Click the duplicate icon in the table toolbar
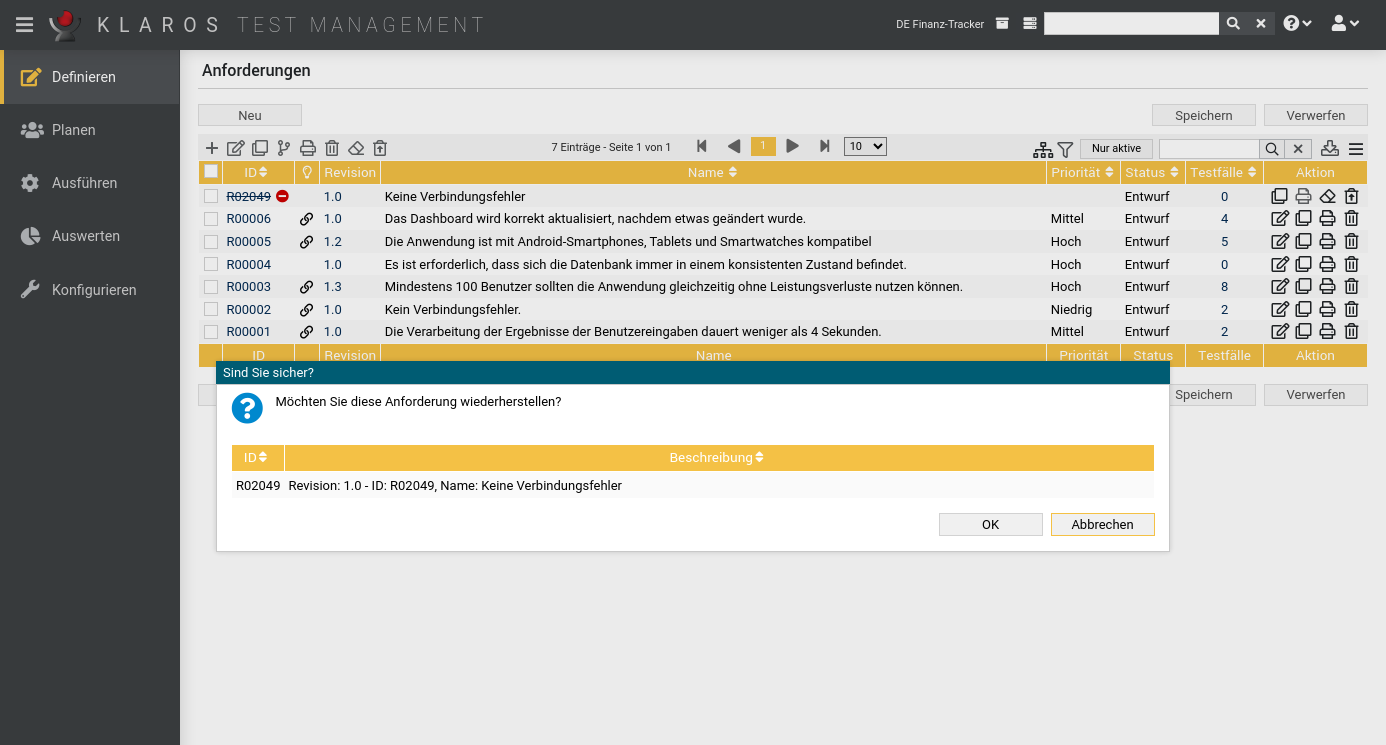Image resolution: width=1386 pixels, height=745 pixels. pos(260,148)
